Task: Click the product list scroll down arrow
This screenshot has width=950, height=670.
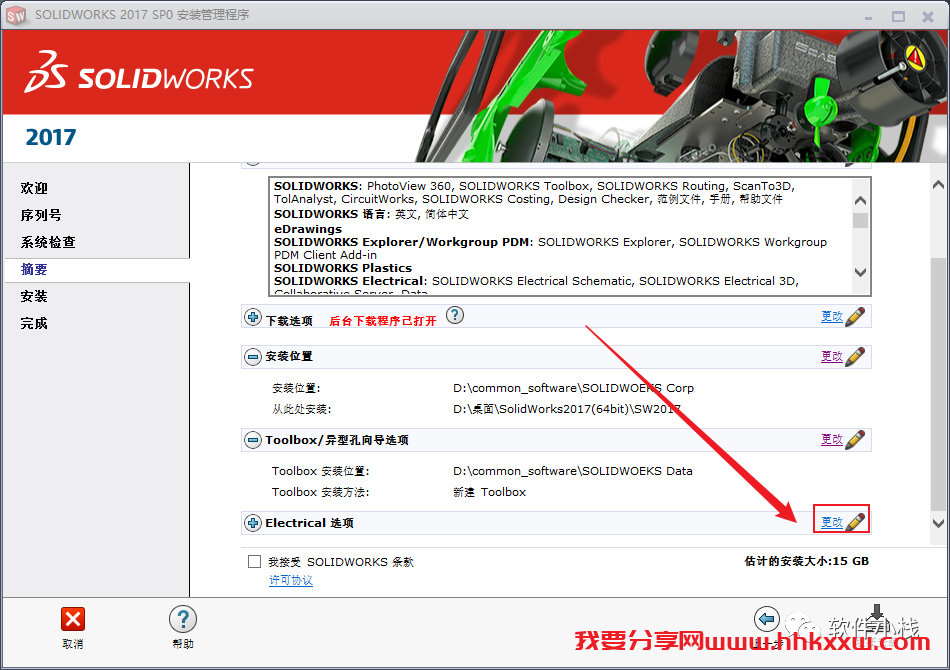Action: 860,273
